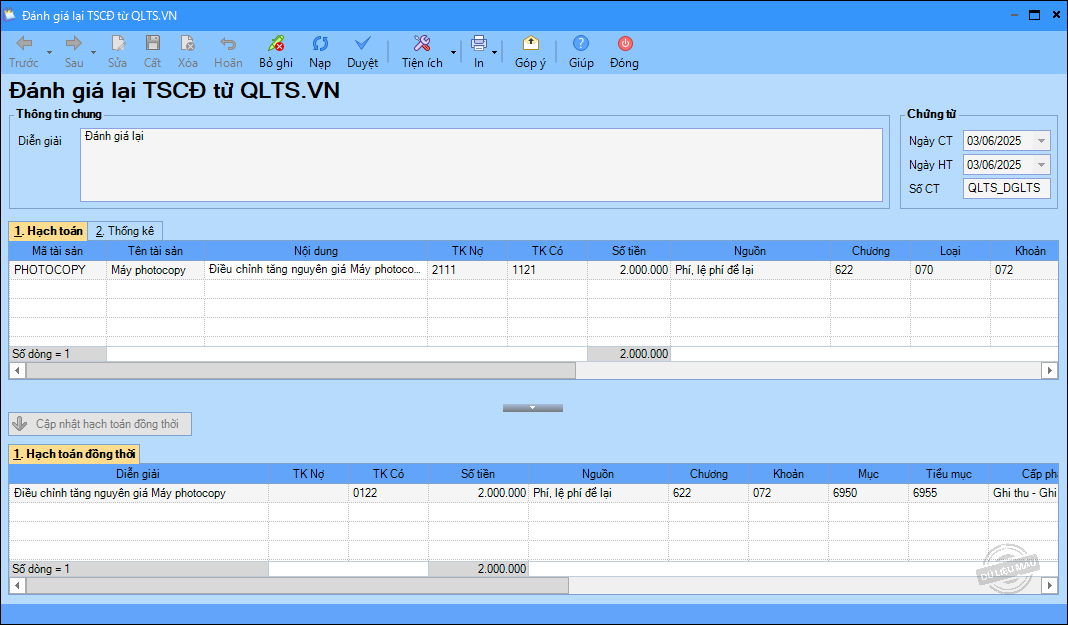This screenshot has height=625, width=1068.
Task: Click upper grid scrollbar left arrow
Action: click(18, 370)
